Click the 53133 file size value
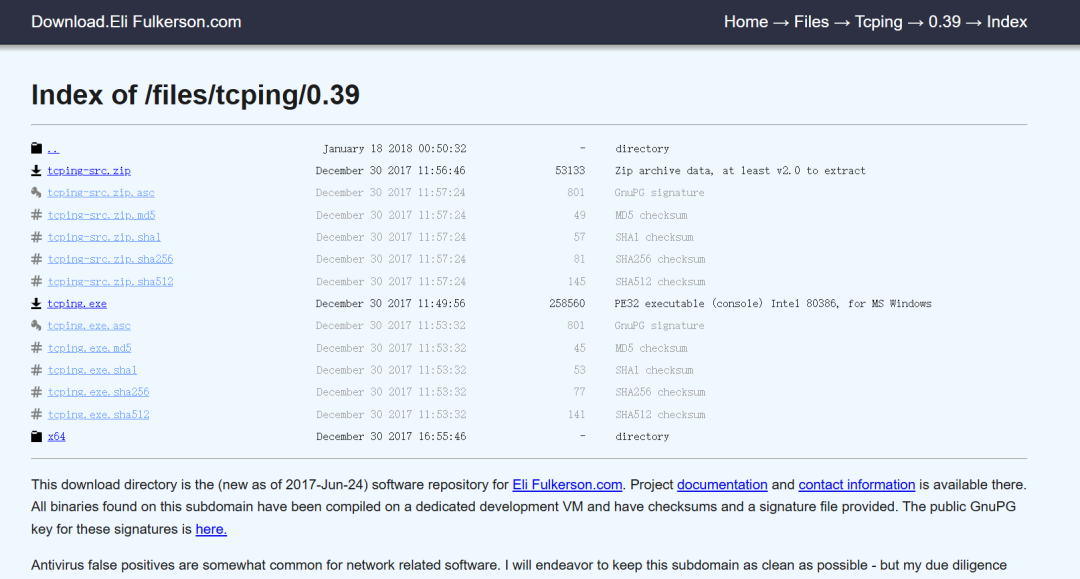The image size is (1080, 579). (570, 171)
